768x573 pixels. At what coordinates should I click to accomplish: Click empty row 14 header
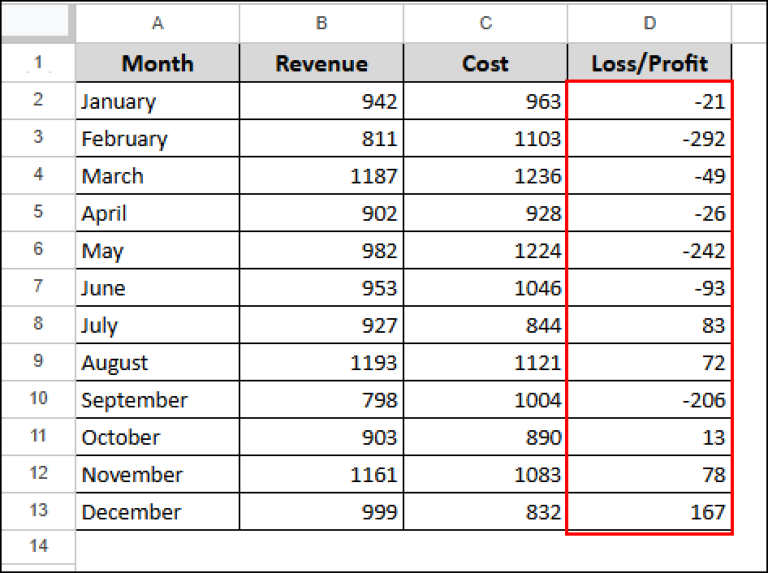pos(38,546)
